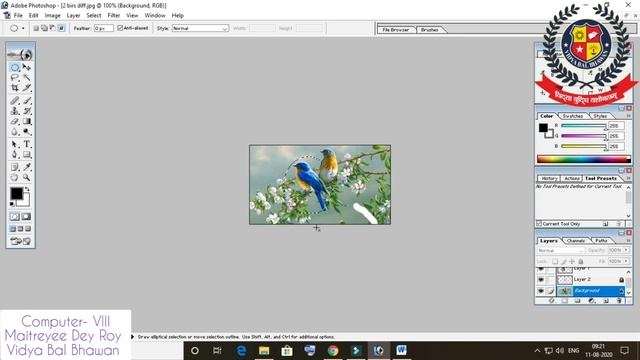The height and width of the screenshot is (360, 640).
Task: Open the Select menu
Action: (93, 16)
